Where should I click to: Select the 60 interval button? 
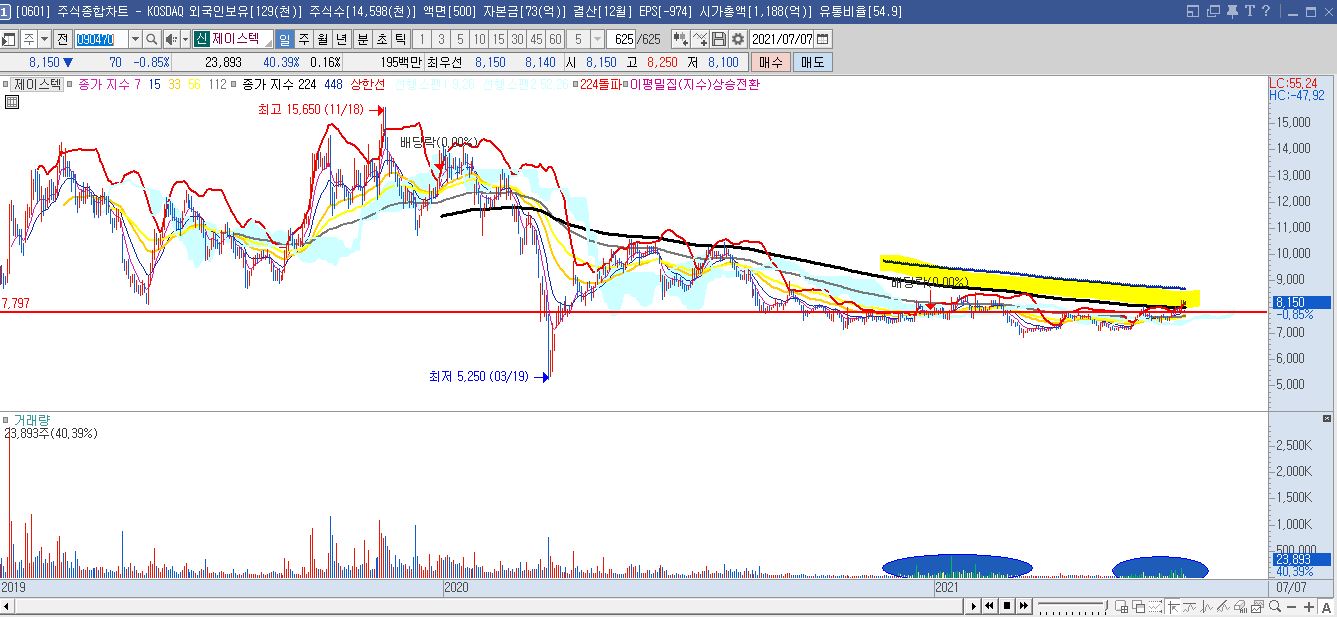[555, 39]
